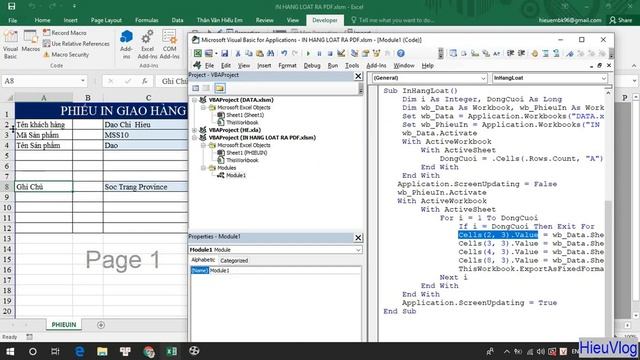
Task: Open Microsoft Edge from taskbar
Action: point(79,351)
